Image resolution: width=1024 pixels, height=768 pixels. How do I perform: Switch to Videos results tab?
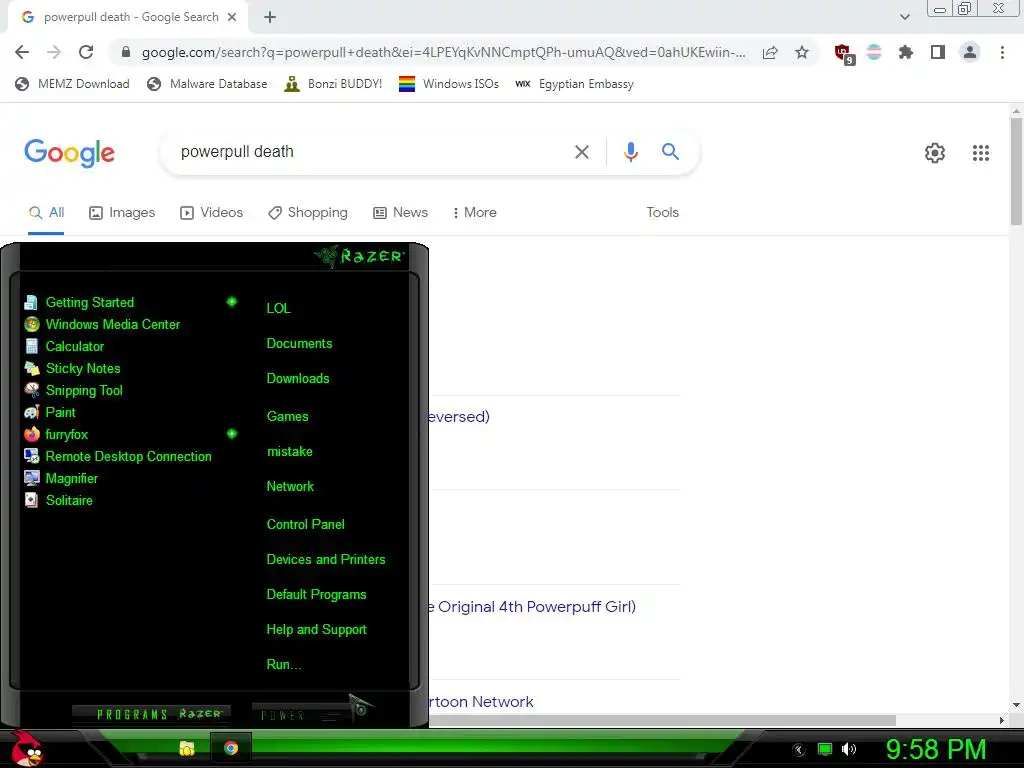[x=212, y=213]
